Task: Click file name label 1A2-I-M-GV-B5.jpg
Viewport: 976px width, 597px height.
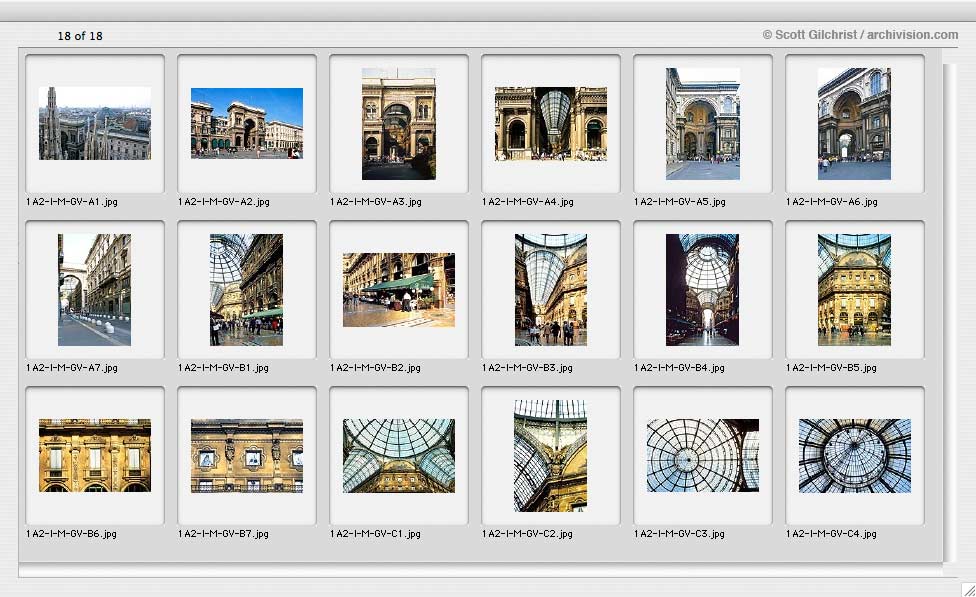Action: [x=830, y=368]
